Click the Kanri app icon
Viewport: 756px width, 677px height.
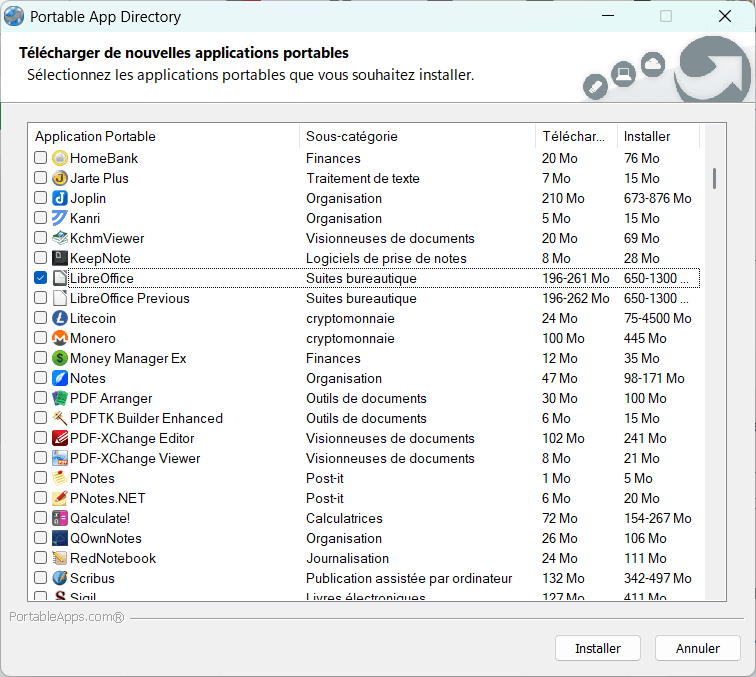(60, 218)
